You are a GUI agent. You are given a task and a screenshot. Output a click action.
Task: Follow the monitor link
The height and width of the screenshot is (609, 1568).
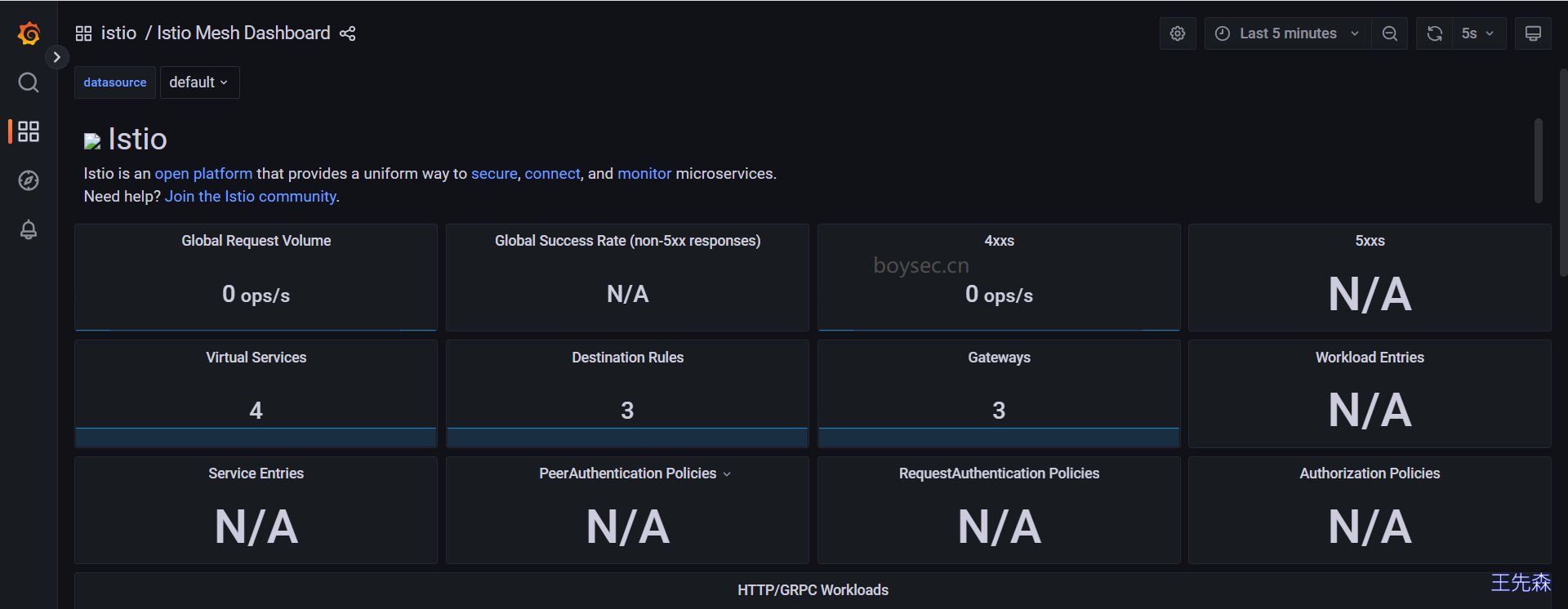pyautogui.click(x=644, y=174)
